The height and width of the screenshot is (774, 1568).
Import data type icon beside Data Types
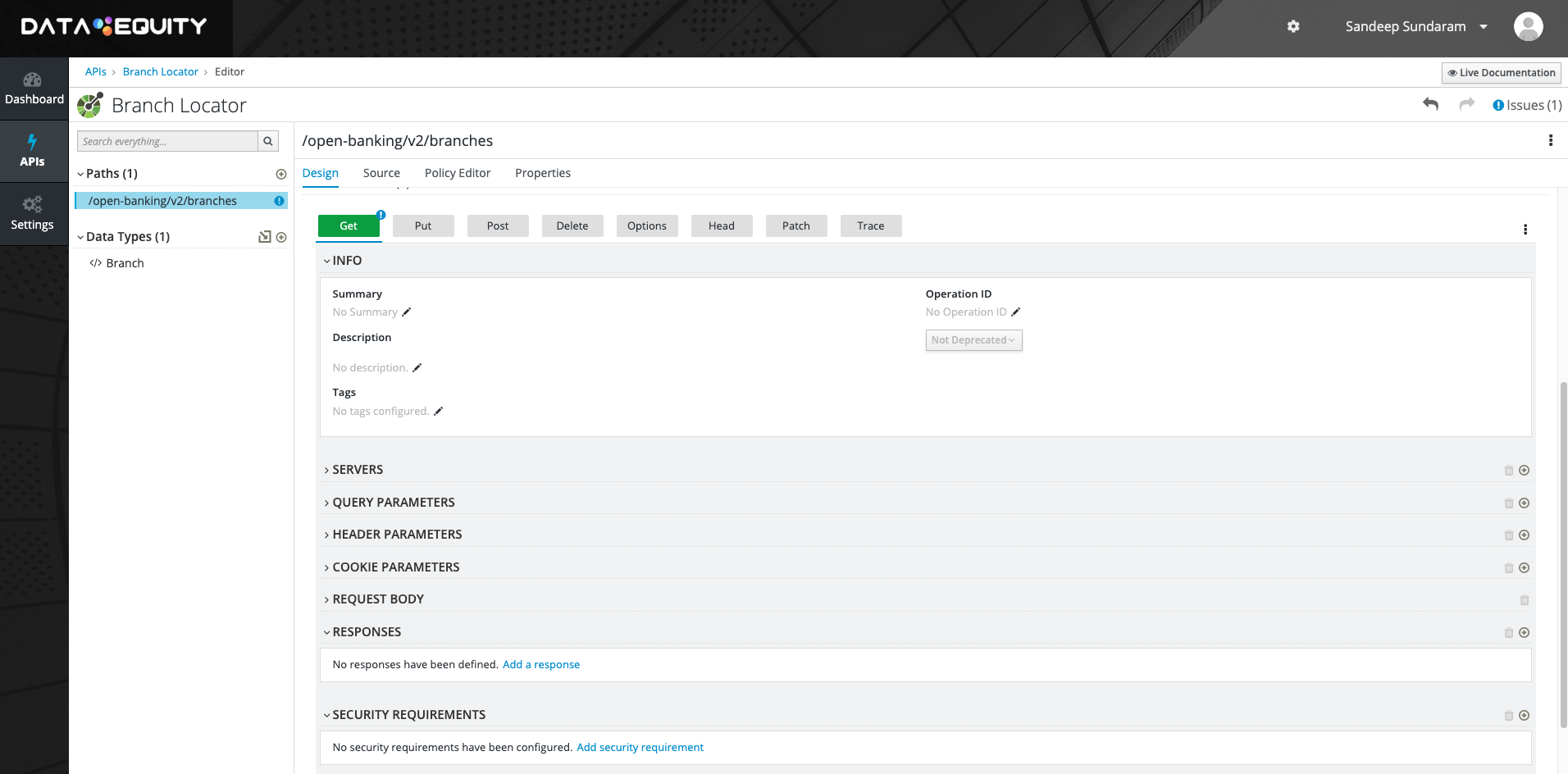coord(265,237)
